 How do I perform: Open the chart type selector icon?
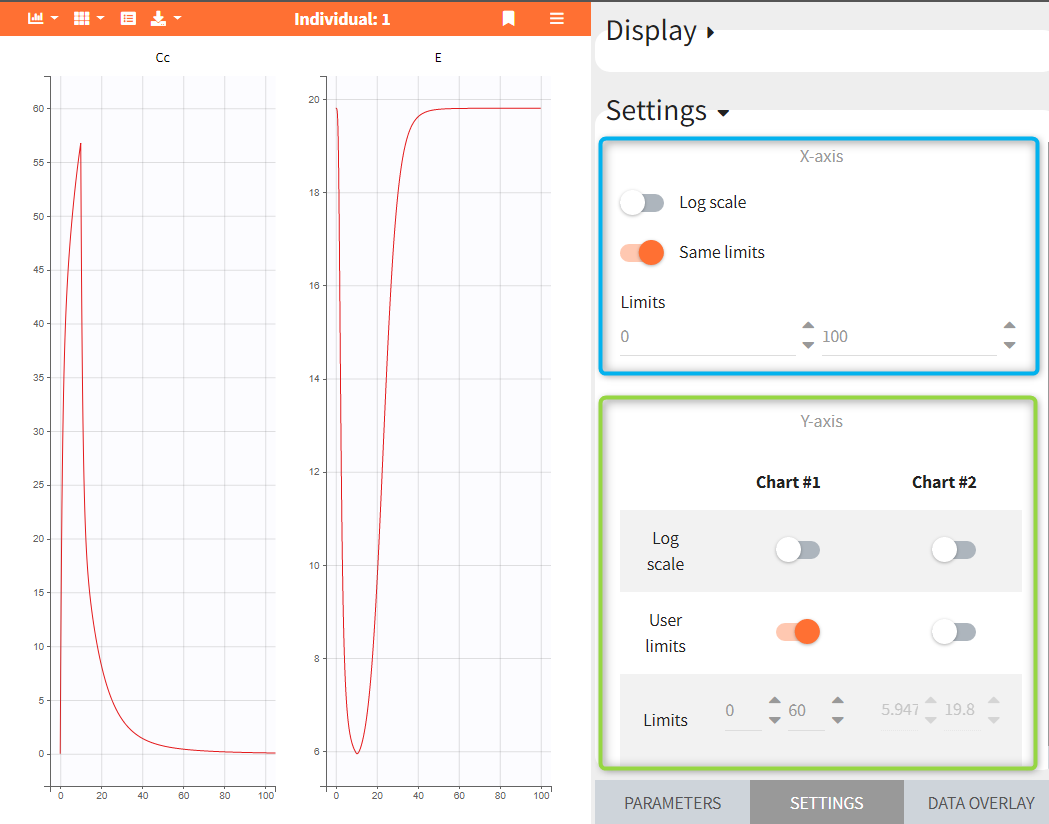pos(36,18)
